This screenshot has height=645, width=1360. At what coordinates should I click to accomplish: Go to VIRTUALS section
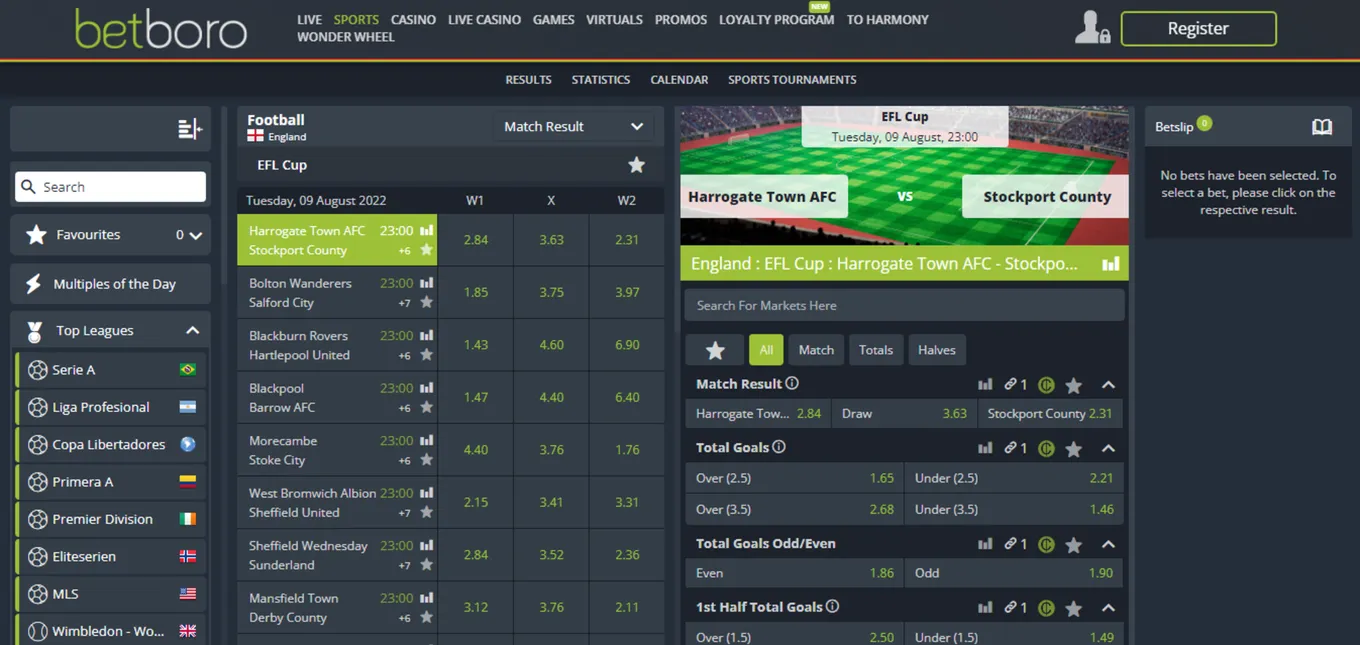coord(614,20)
